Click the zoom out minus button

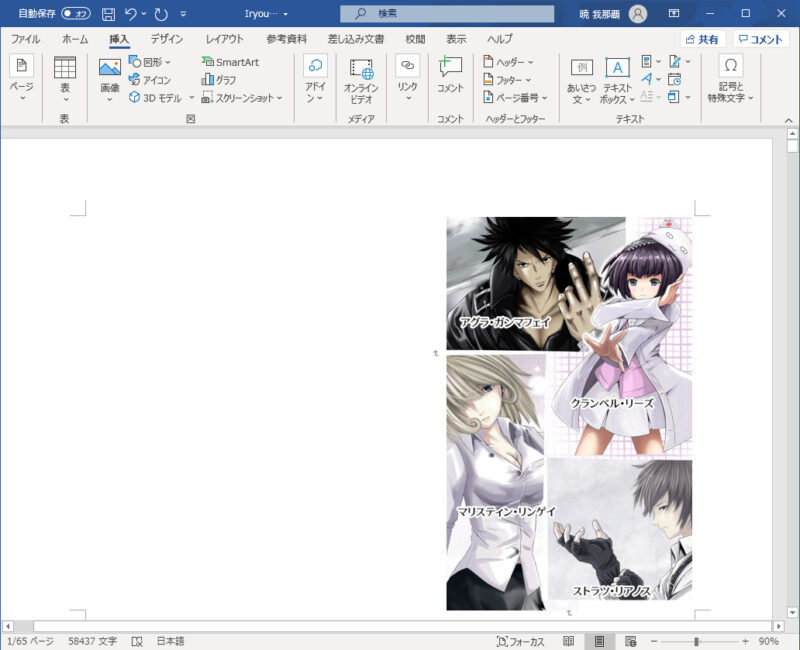pyautogui.click(x=654, y=641)
